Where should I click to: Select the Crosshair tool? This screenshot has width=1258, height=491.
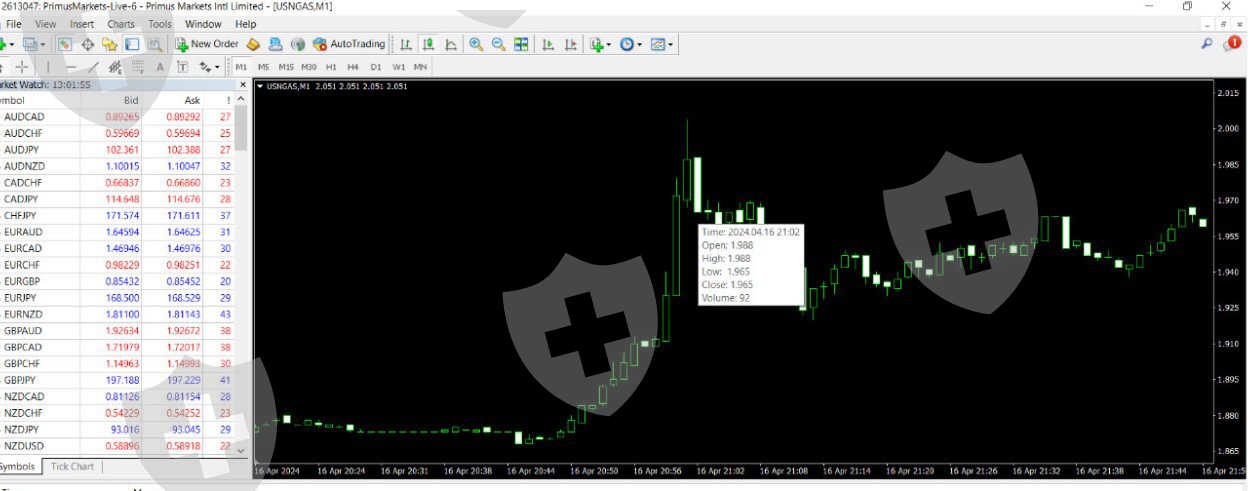click(x=22, y=67)
